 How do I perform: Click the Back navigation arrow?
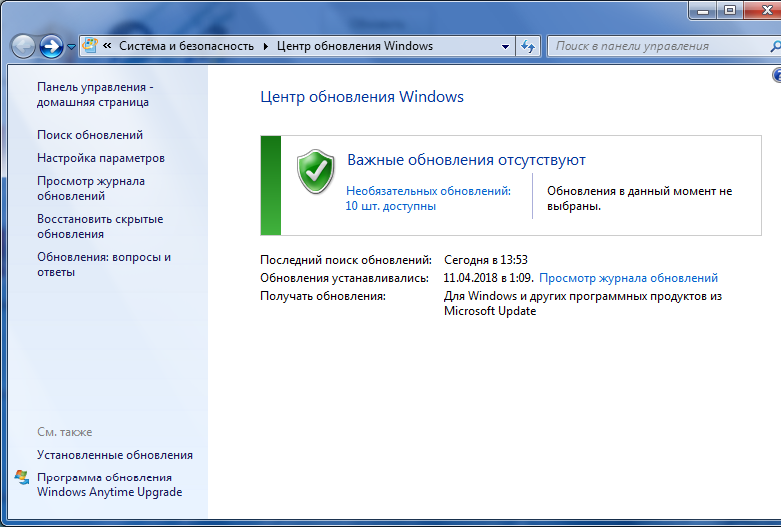pyautogui.click(x=23, y=47)
